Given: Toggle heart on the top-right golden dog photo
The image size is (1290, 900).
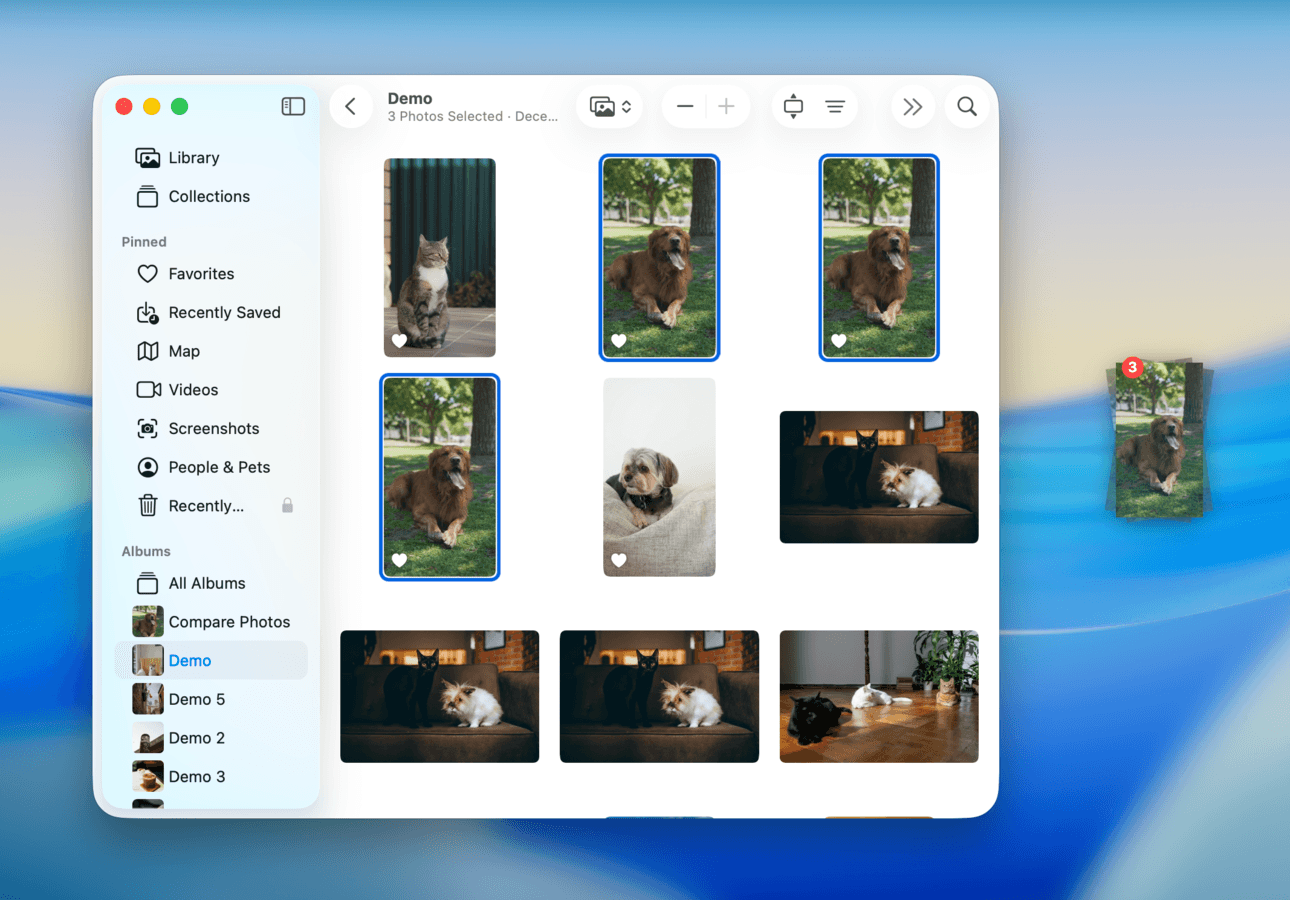Looking at the screenshot, I should pos(839,341).
